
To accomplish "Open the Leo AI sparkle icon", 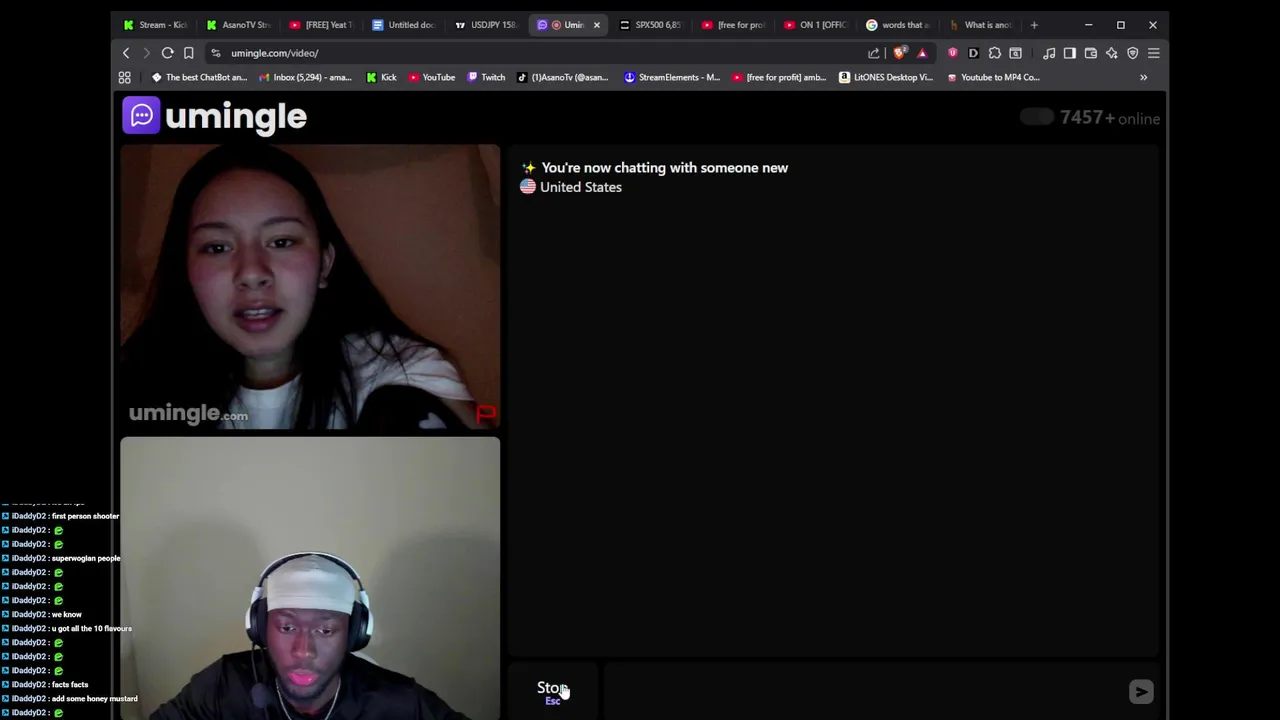I will point(1112,53).
